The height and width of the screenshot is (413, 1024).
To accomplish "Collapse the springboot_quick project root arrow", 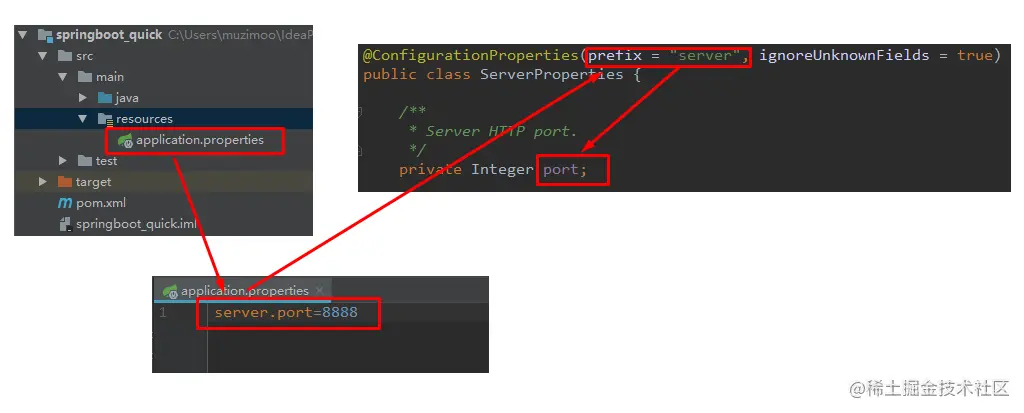I will (x=23, y=35).
